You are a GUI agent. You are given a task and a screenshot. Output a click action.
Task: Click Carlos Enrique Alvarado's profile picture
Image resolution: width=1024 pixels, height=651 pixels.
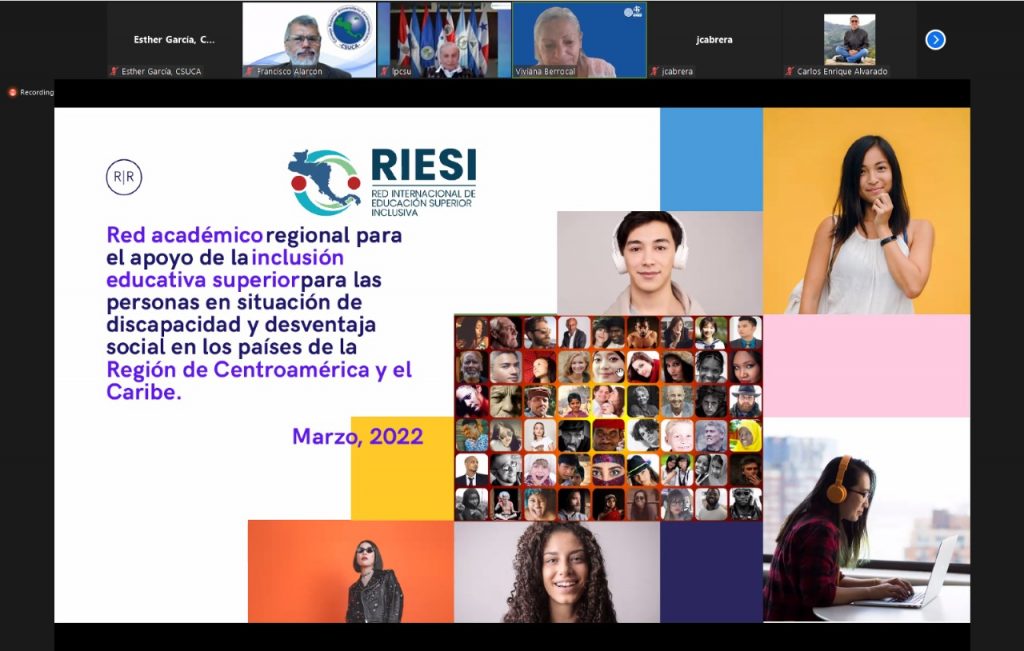tap(849, 39)
